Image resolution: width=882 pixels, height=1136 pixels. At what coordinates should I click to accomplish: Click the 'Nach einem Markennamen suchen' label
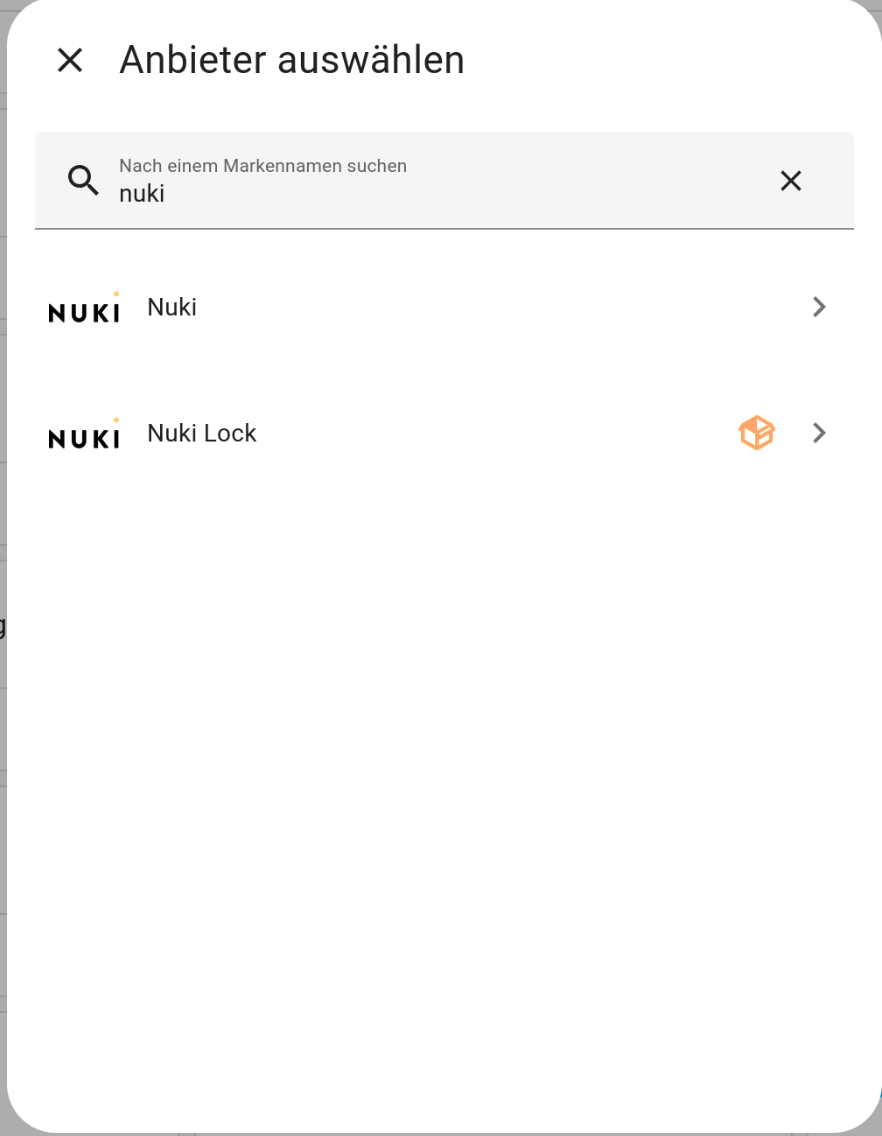263,166
